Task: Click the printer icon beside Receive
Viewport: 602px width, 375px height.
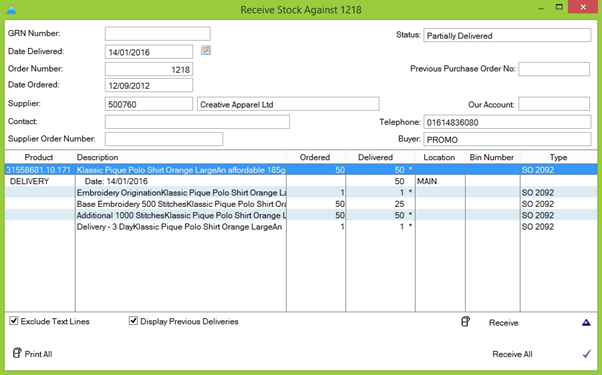Action: 465,322
